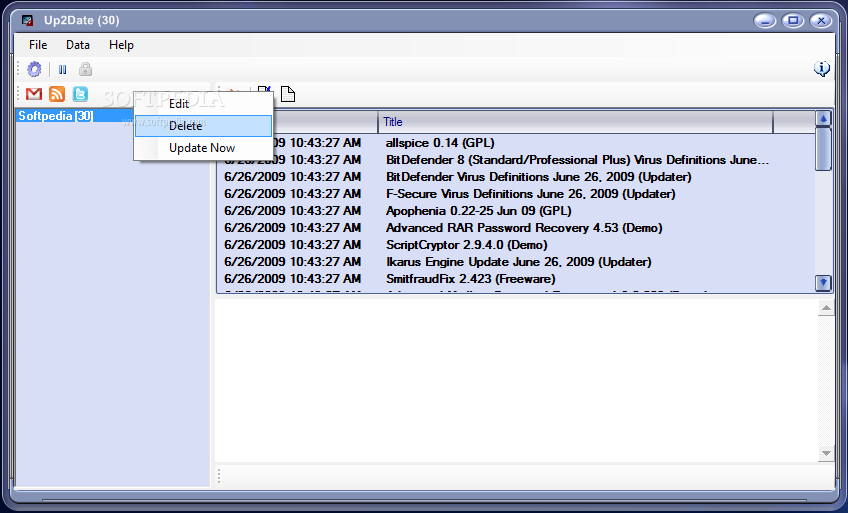Click inside the empty preview pane

[x=516, y=381]
